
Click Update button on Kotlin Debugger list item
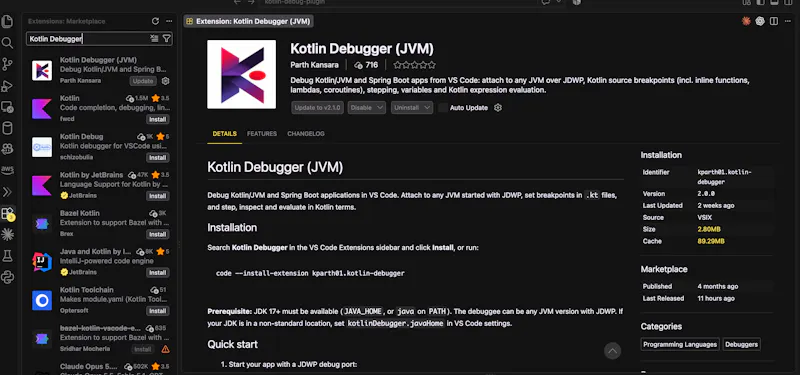pyautogui.click(x=143, y=81)
